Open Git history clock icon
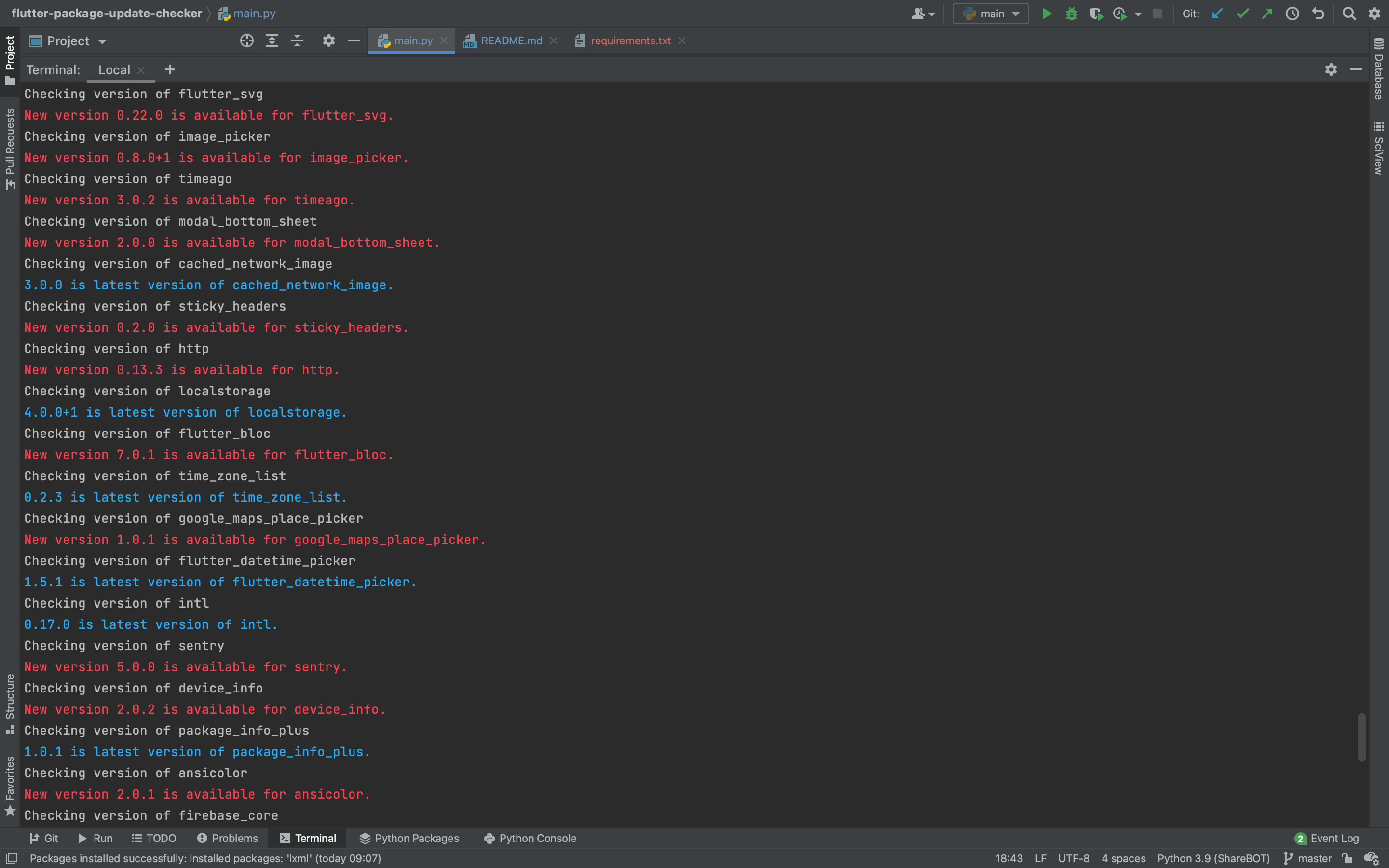The height and width of the screenshot is (868, 1389). tap(1292, 14)
